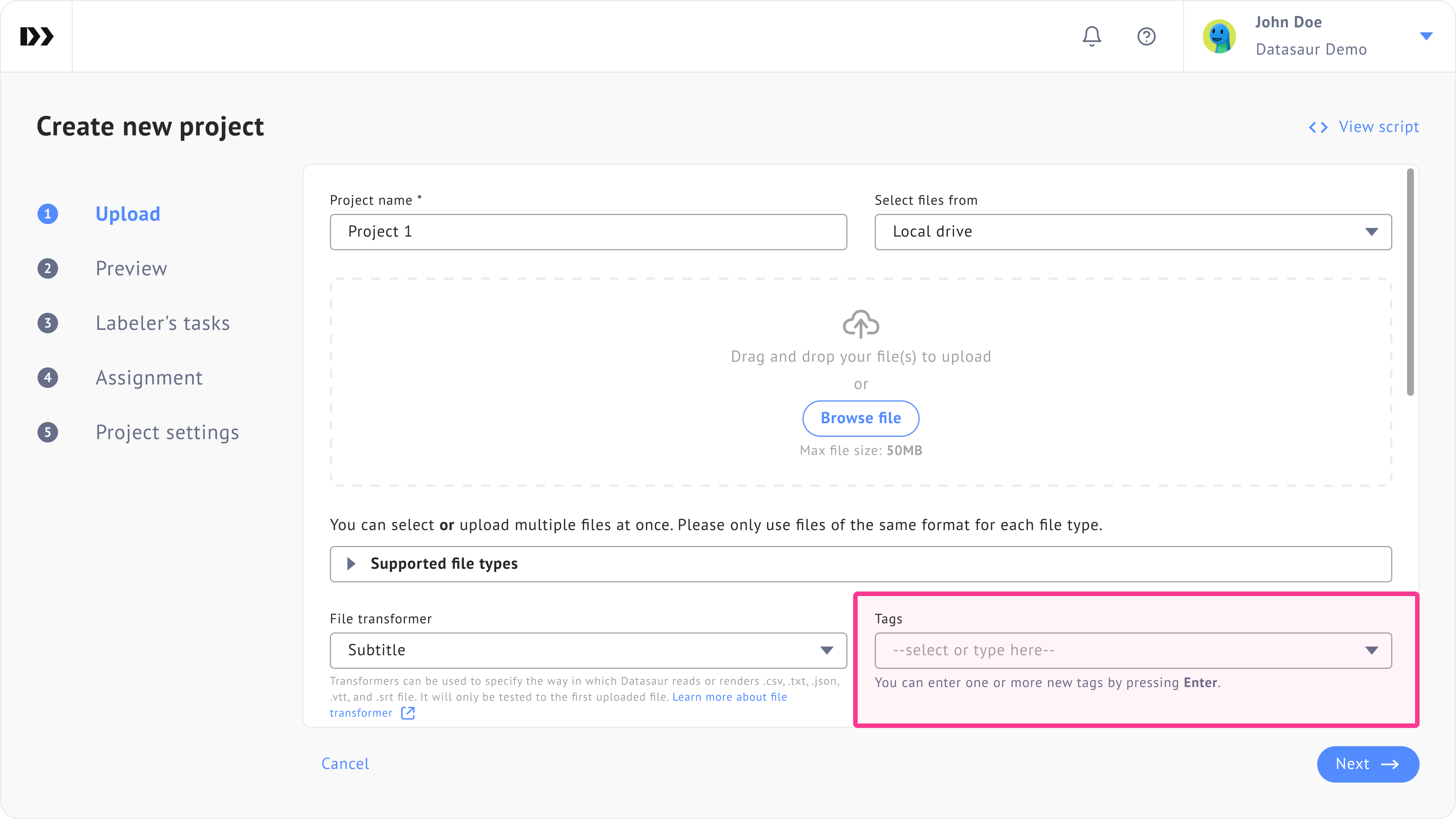Open the Tags select dropdown

click(x=1133, y=650)
